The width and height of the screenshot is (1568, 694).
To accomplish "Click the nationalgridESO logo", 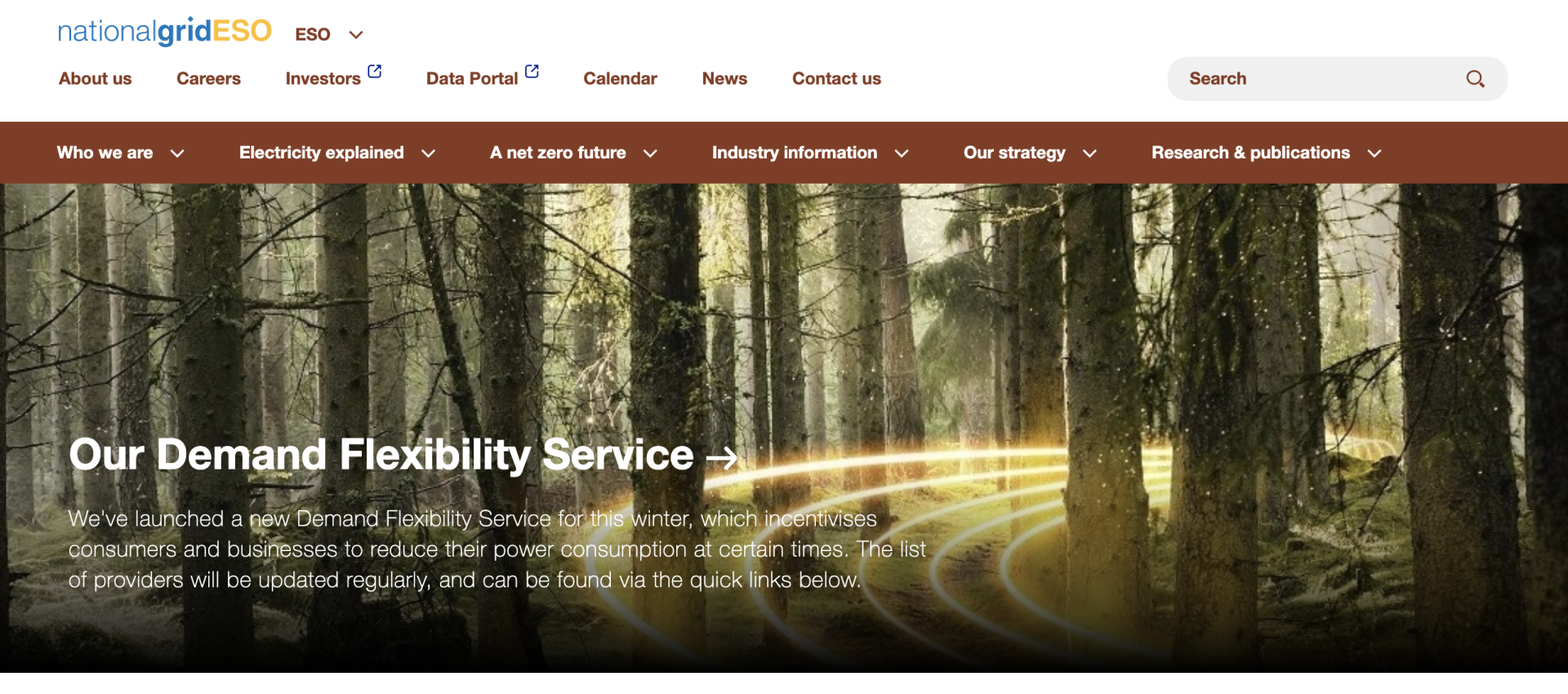I will (164, 32).
